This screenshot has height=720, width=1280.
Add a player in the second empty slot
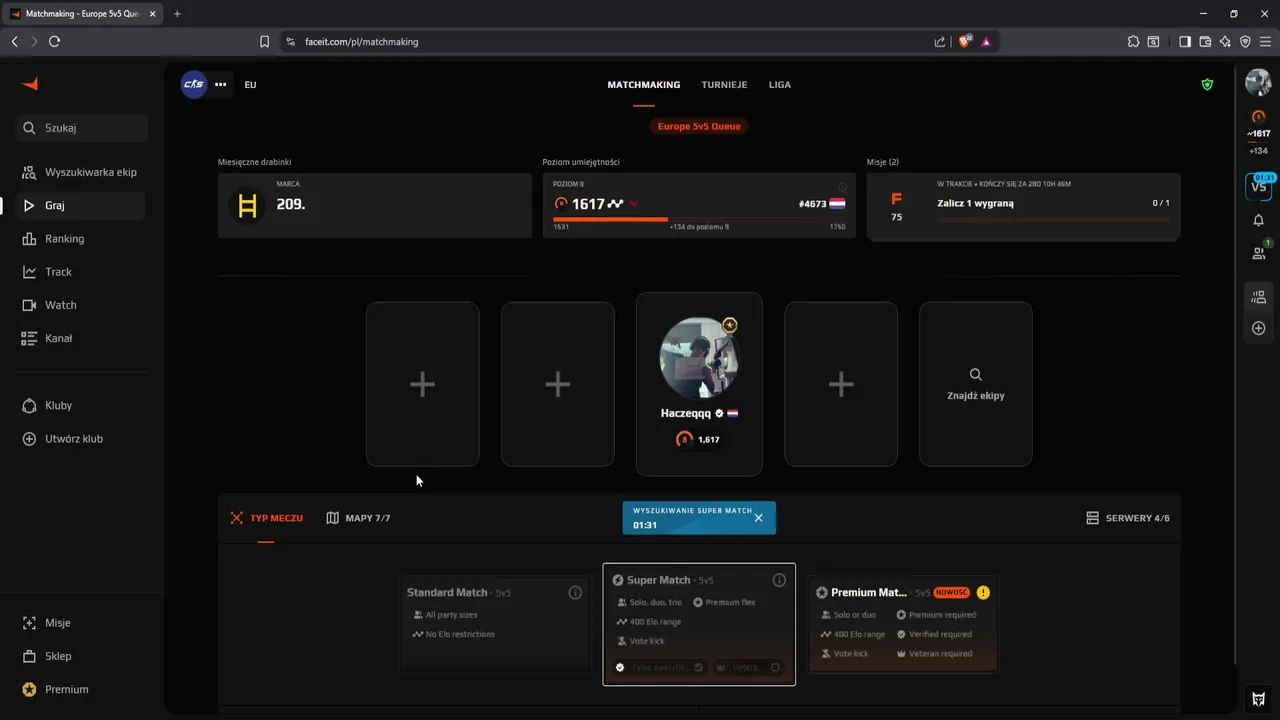pos(558,384)
